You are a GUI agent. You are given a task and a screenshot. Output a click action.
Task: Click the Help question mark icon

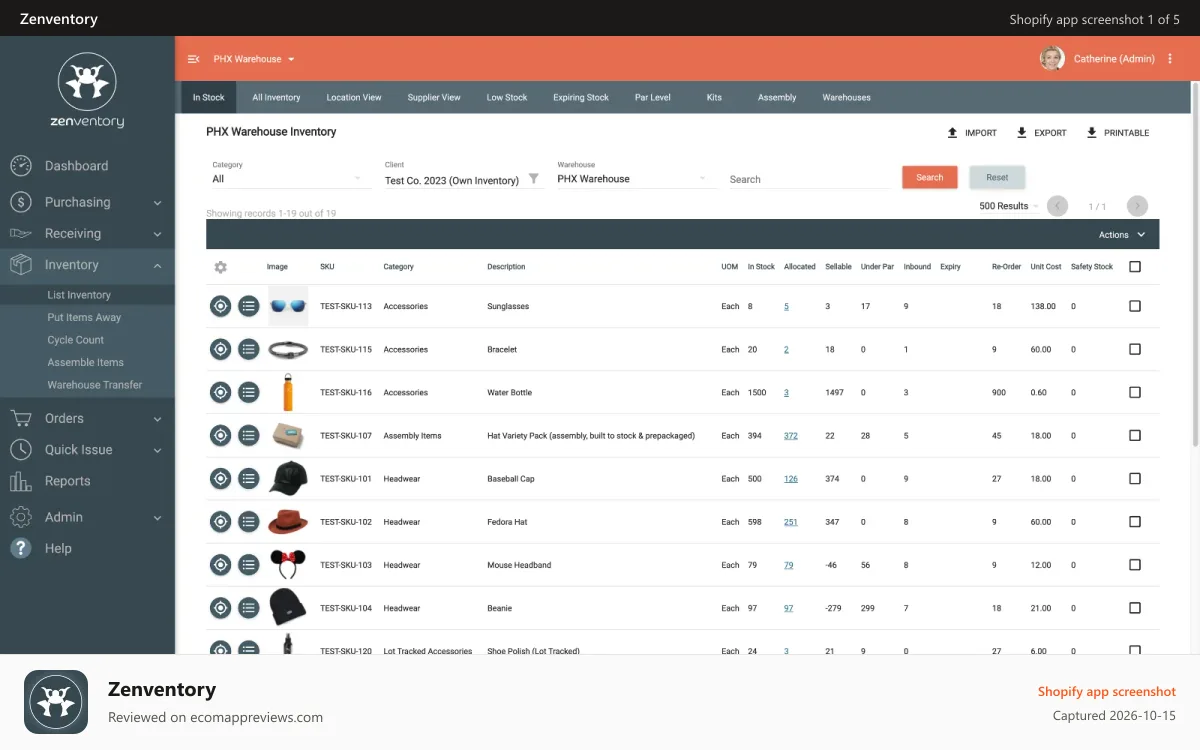tap(21, 548)
